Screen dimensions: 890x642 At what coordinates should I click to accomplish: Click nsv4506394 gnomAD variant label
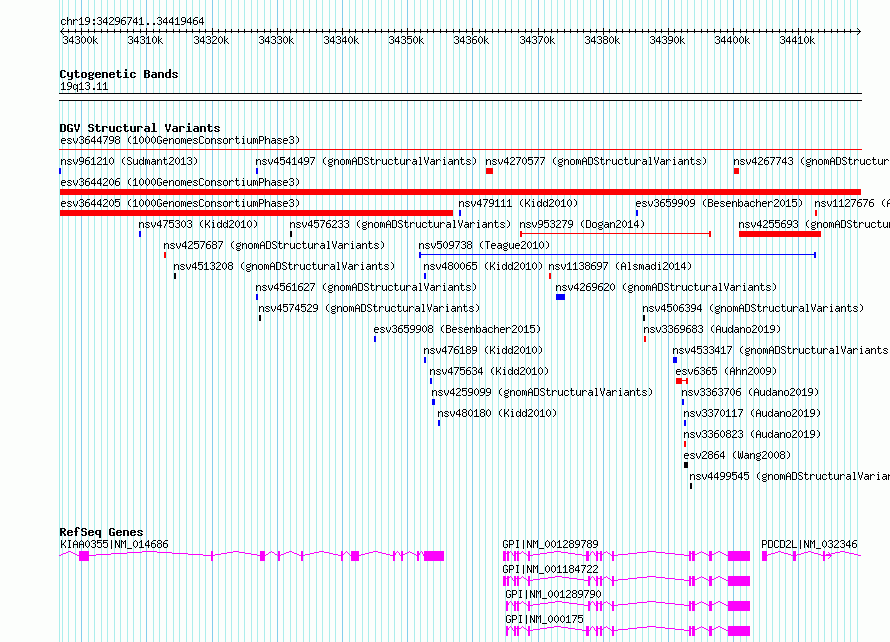pos(753,308)
